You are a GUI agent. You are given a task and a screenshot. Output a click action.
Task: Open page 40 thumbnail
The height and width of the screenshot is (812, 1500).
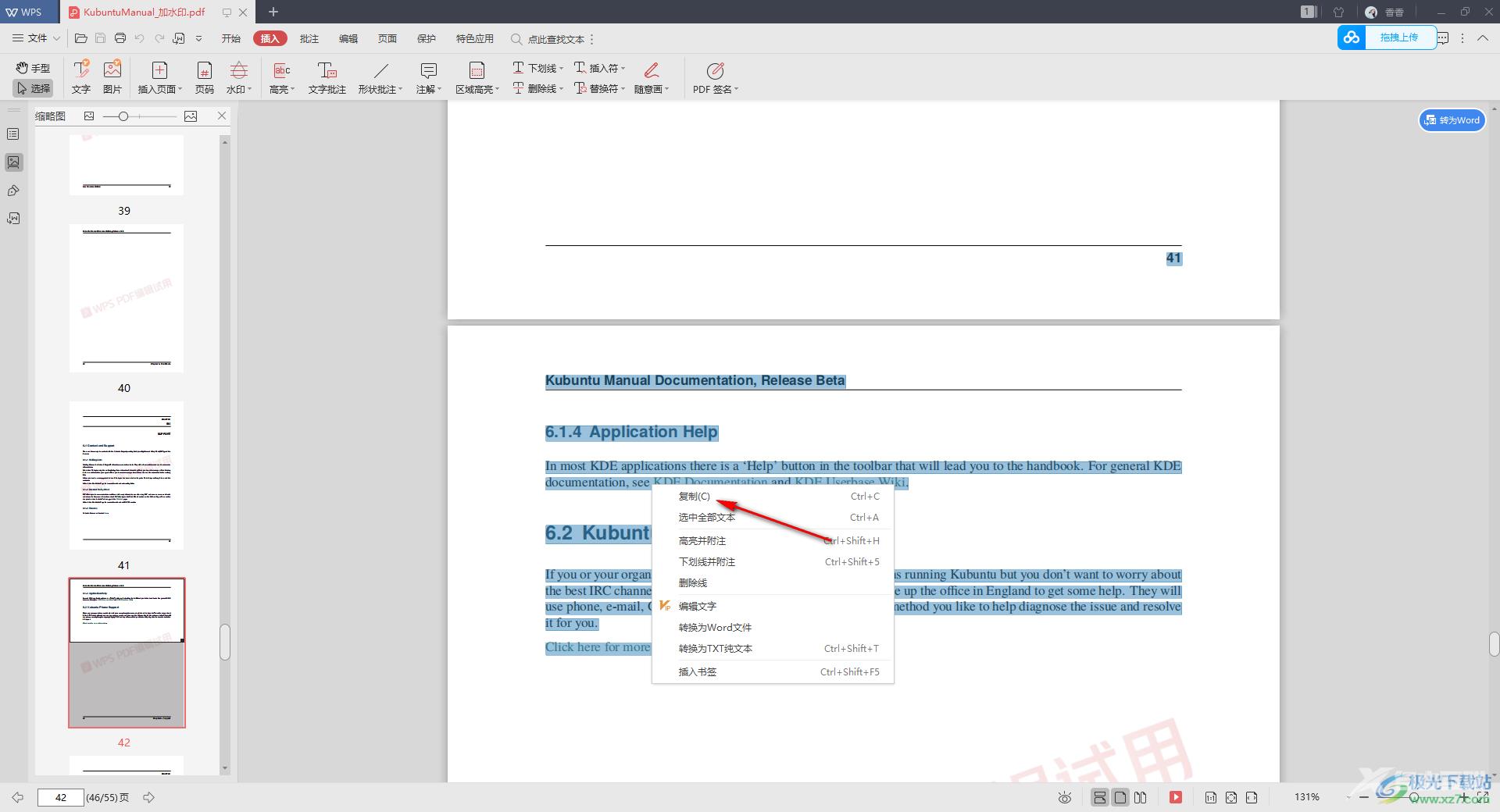[x=127, y=298]
